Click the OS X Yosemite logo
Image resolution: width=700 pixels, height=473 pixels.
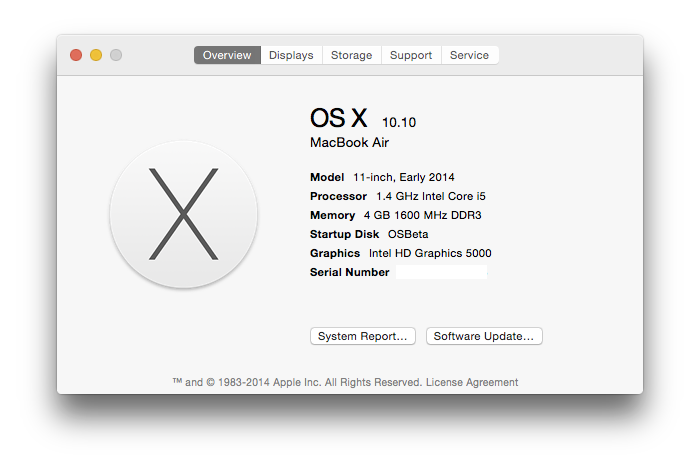[183, 214]
